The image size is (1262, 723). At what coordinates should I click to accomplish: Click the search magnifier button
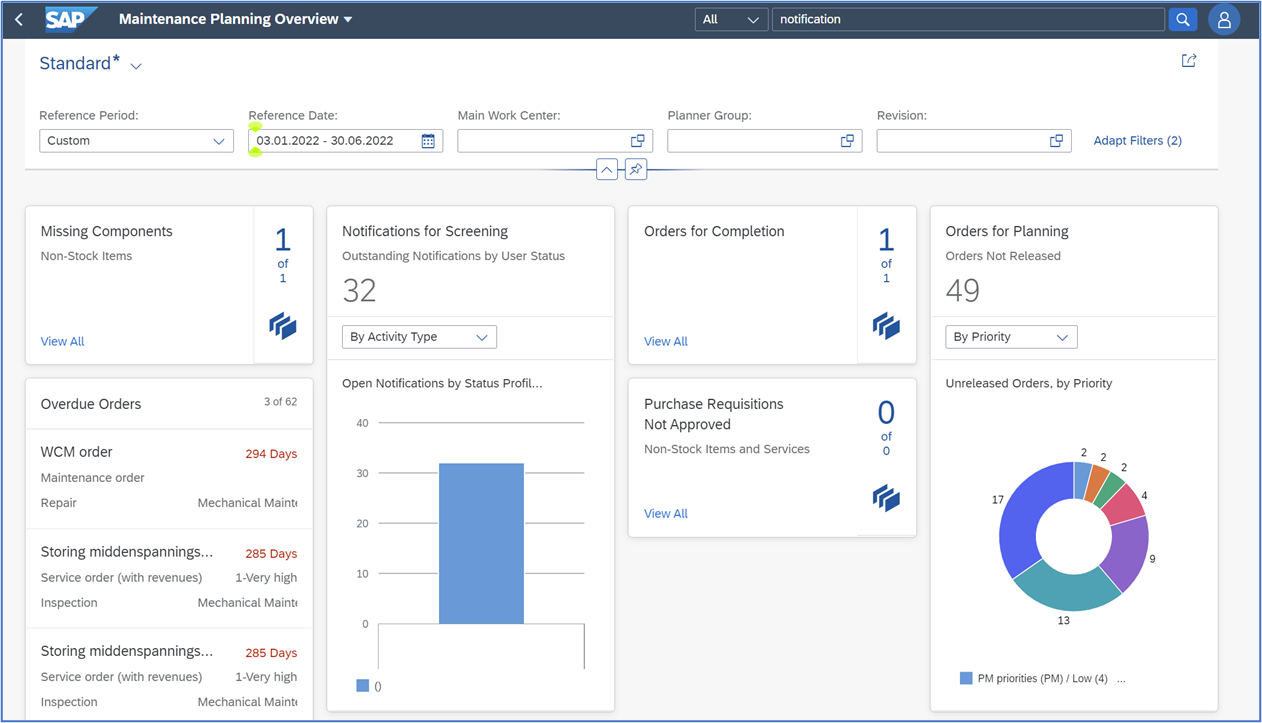(x=1183, y=19)
